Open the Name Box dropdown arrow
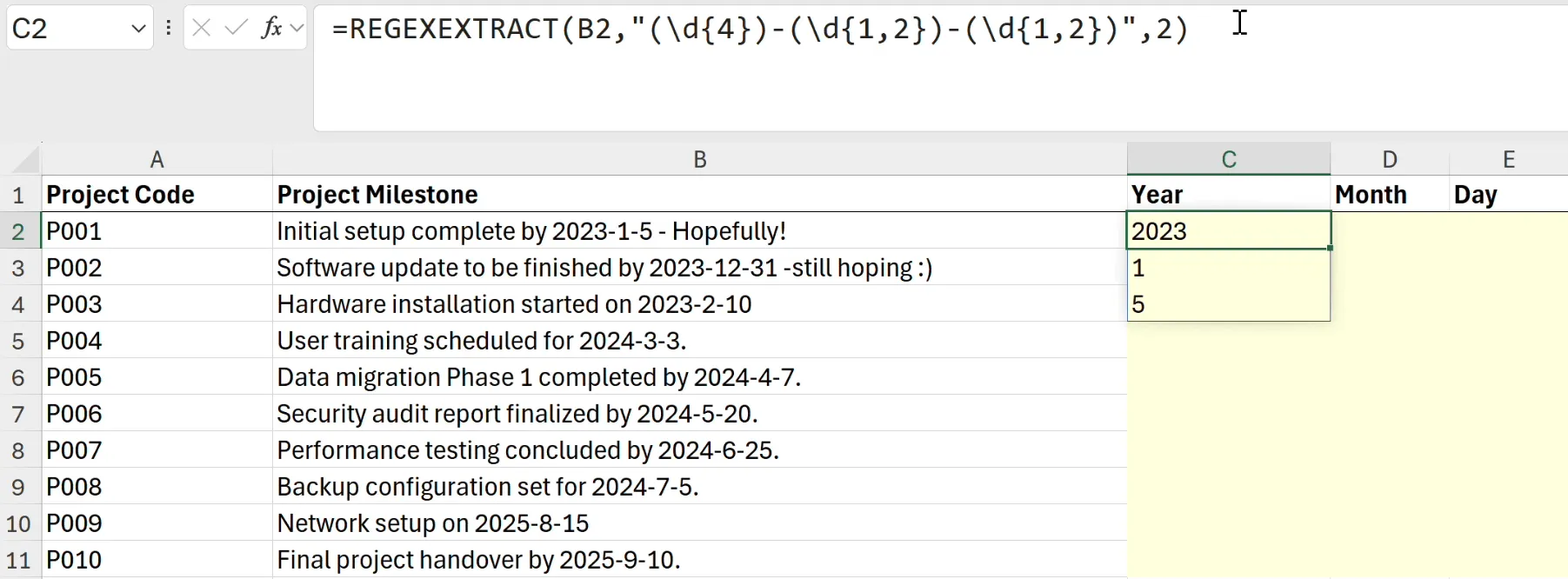 tap(138, 29)
